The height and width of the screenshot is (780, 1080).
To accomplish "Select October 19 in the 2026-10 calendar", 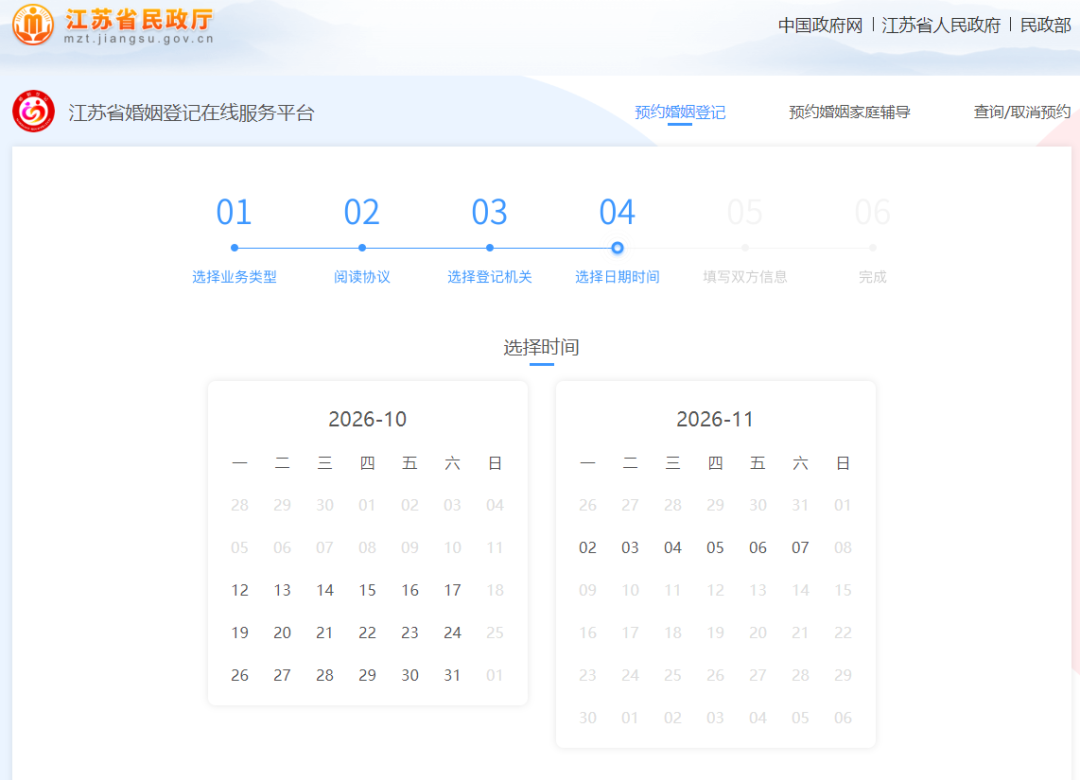I will 240,633.
